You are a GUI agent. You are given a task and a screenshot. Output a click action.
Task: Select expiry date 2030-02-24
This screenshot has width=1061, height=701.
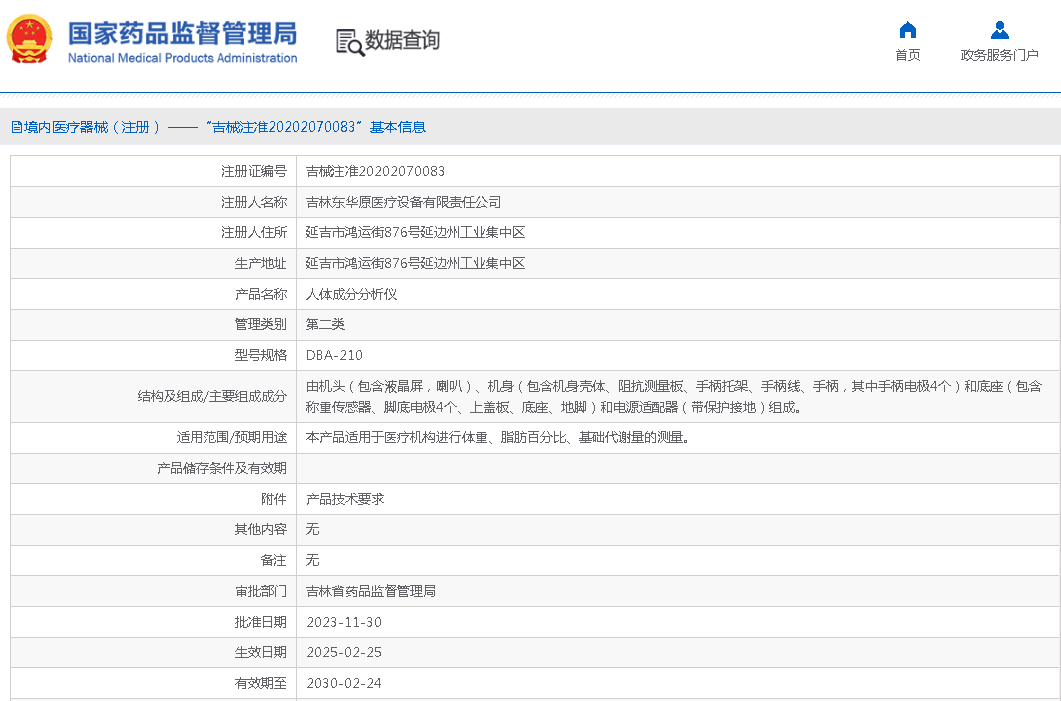(x=344, y=683)
